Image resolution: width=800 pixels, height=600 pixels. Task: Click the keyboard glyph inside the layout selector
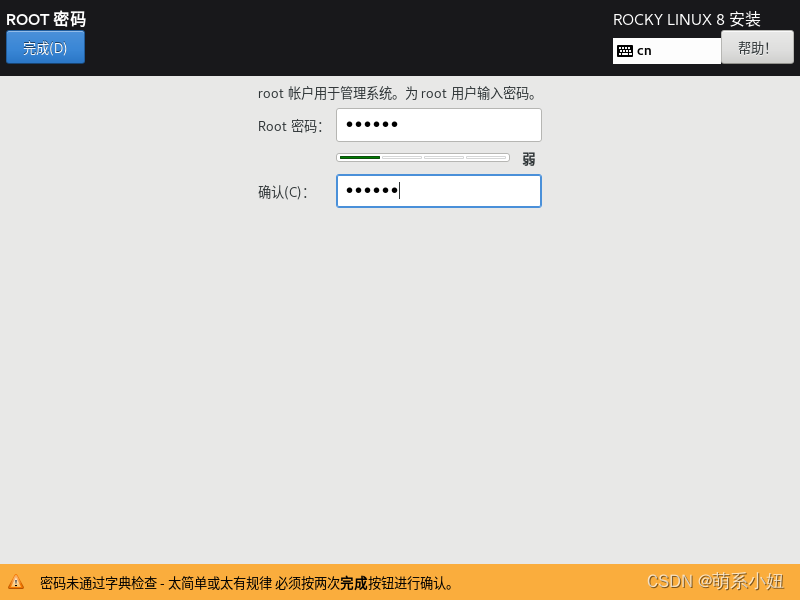(x=628, y=50)
